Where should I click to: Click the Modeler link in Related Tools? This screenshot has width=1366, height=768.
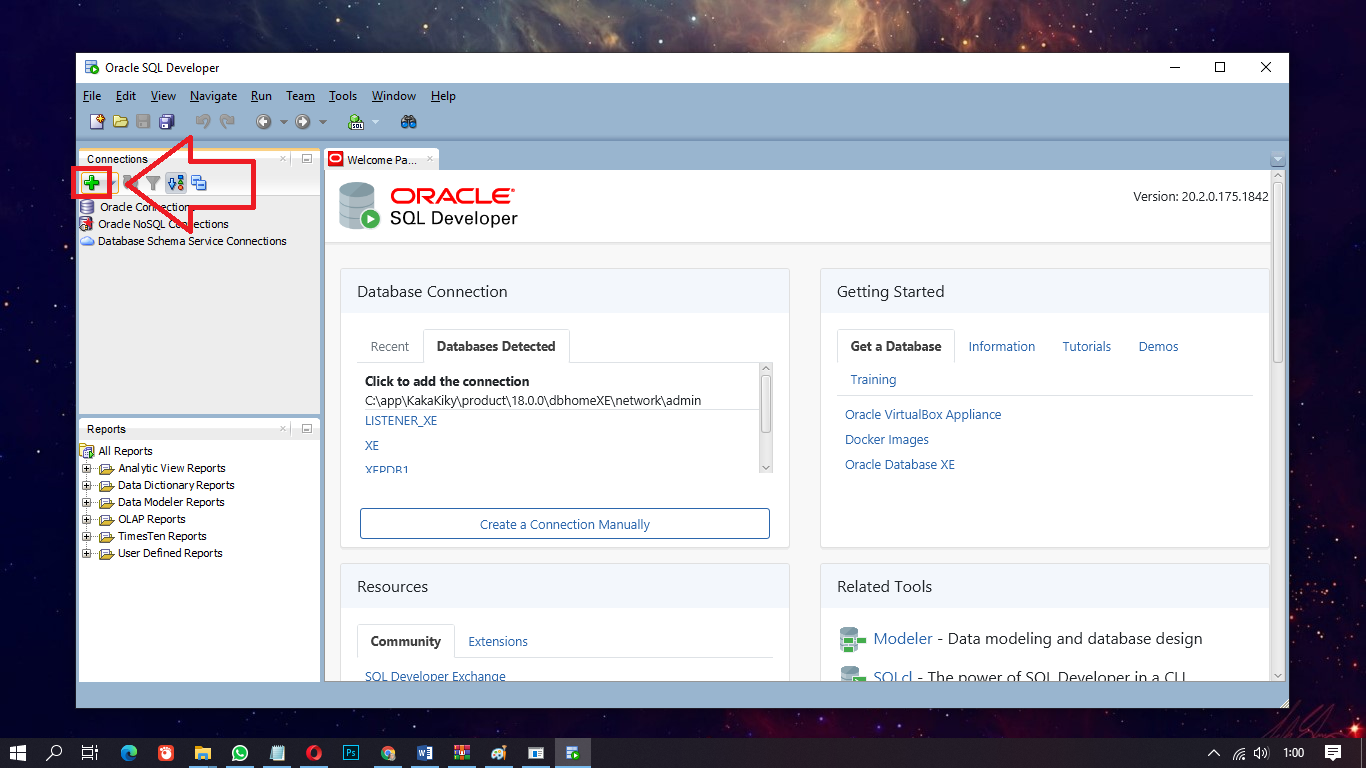(x=903, y=639)
